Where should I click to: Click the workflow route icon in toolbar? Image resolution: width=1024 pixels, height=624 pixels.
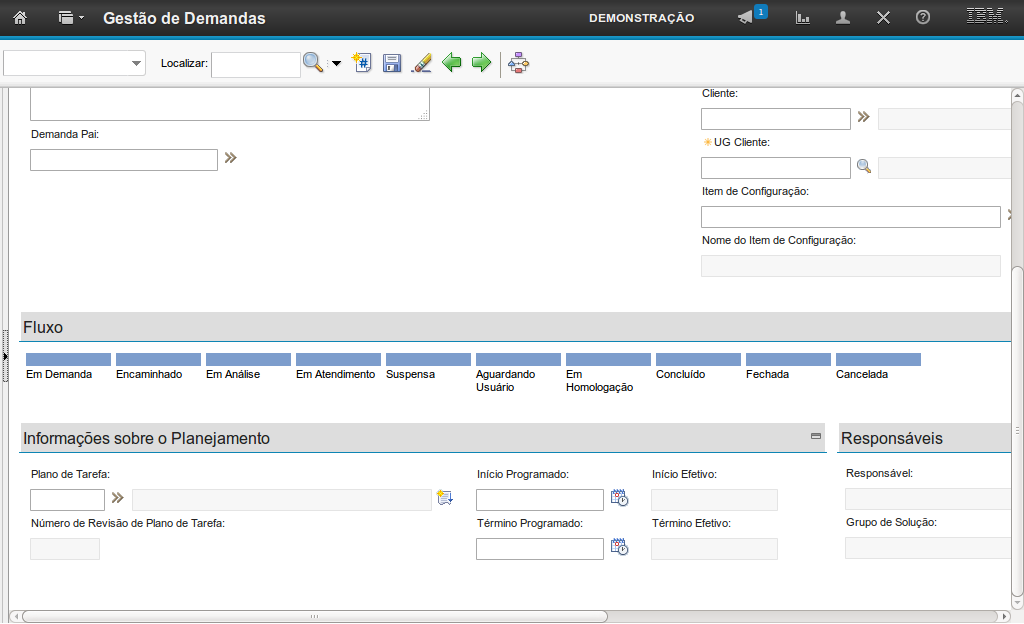(x=518, y=63)
